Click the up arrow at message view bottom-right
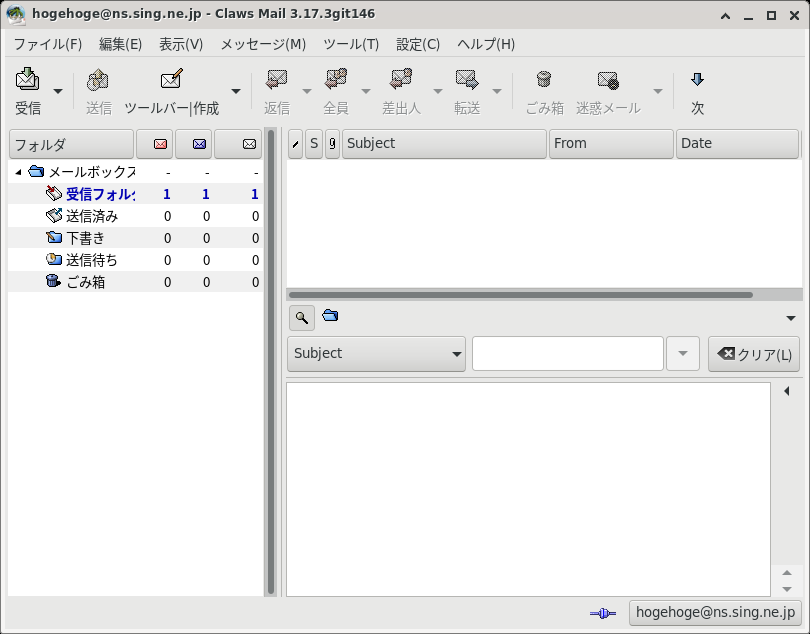The height and width of the screenshot is (634, 810). (x=787, y=573)
